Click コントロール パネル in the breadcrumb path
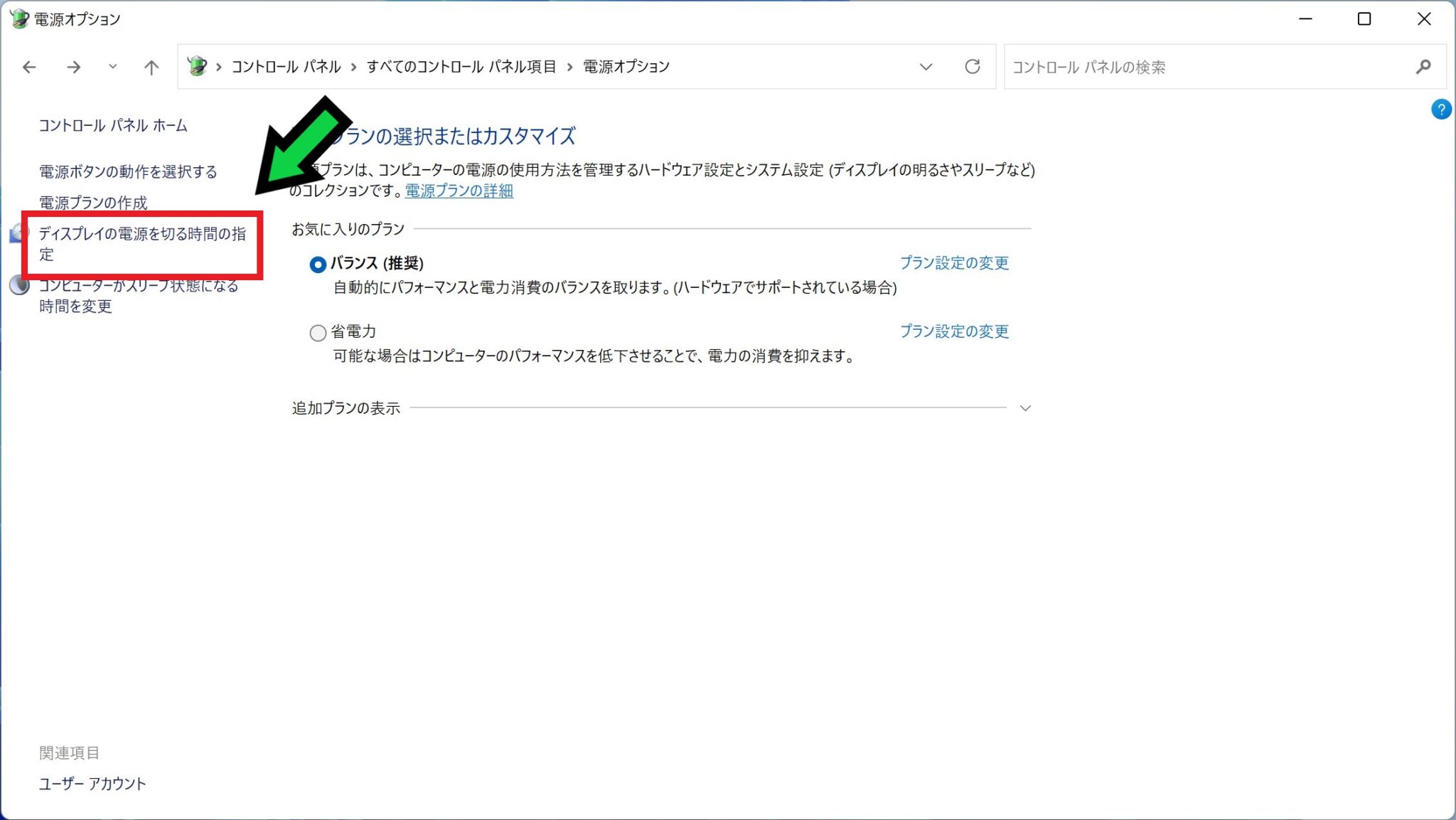This screenshot has width=1456, height=820. (286, 67)
